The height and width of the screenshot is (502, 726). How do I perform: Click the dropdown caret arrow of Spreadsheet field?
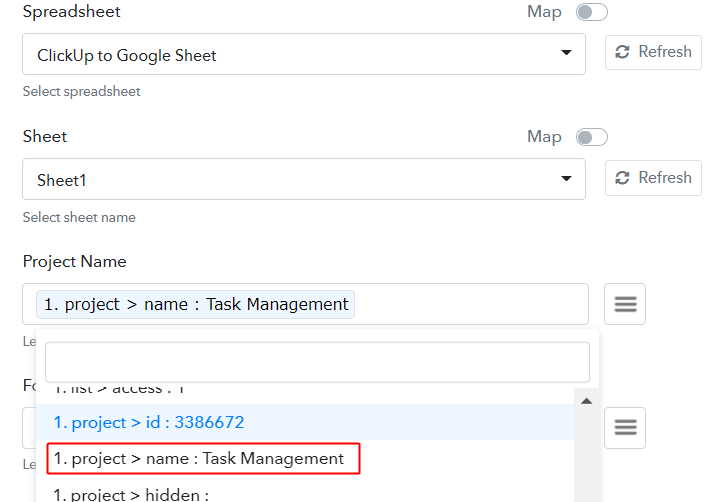click(566, 52)
